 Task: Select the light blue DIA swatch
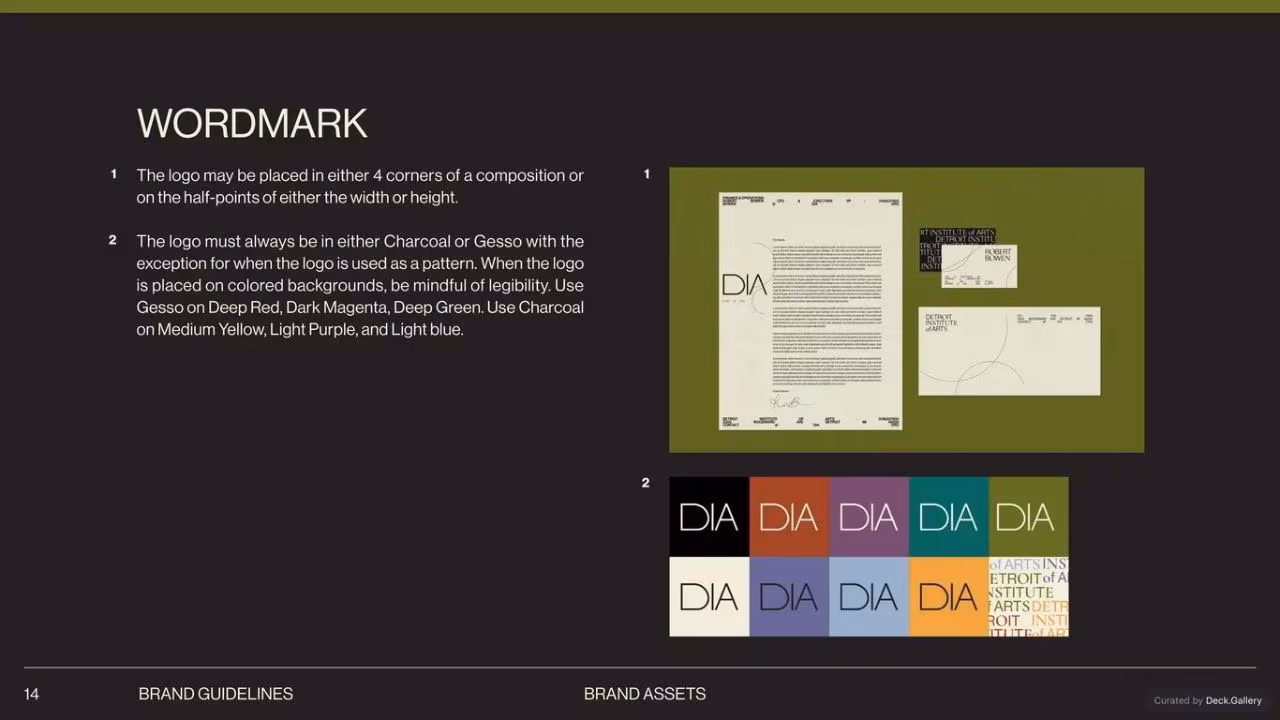pyautogui.click(x=869, y=597)
